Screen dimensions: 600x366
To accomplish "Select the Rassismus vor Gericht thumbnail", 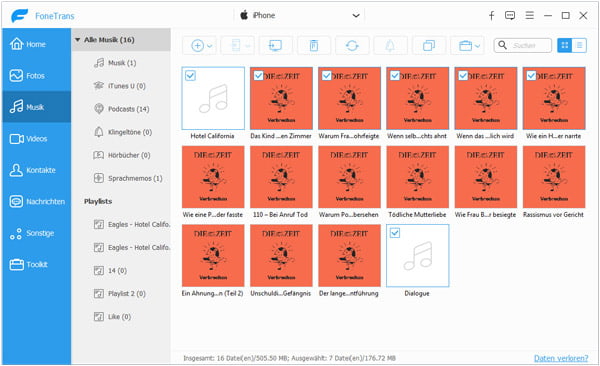I will [554, 177].
